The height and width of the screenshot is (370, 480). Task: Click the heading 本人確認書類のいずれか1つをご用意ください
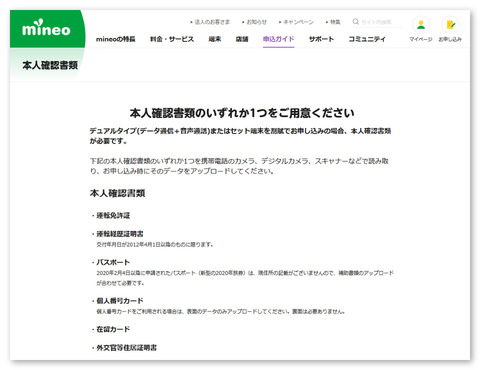tap(242, 113)
